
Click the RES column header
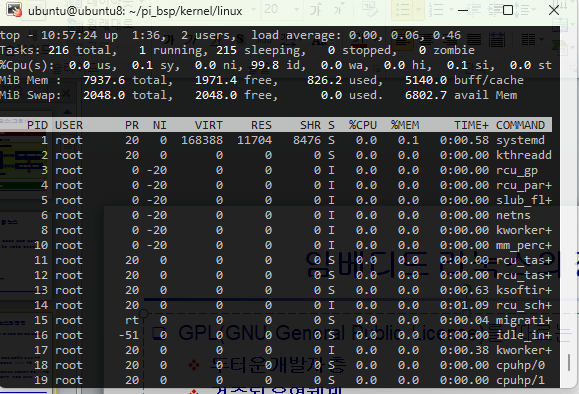[x=261, y=125]
